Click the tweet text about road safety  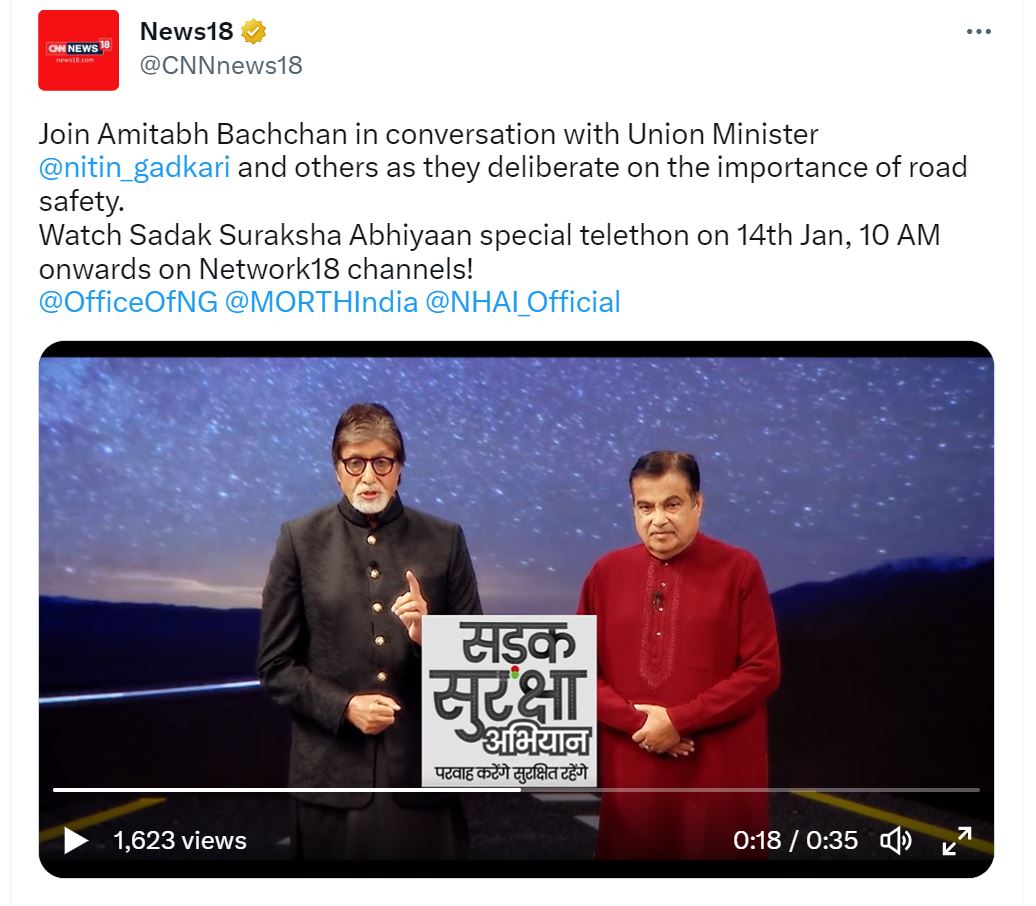click(503, 202)
